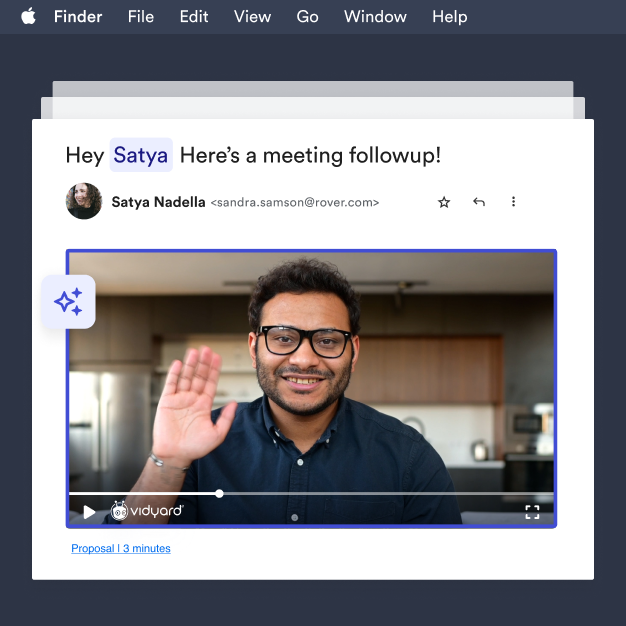Open the Window menu

(x=375, y=17)
